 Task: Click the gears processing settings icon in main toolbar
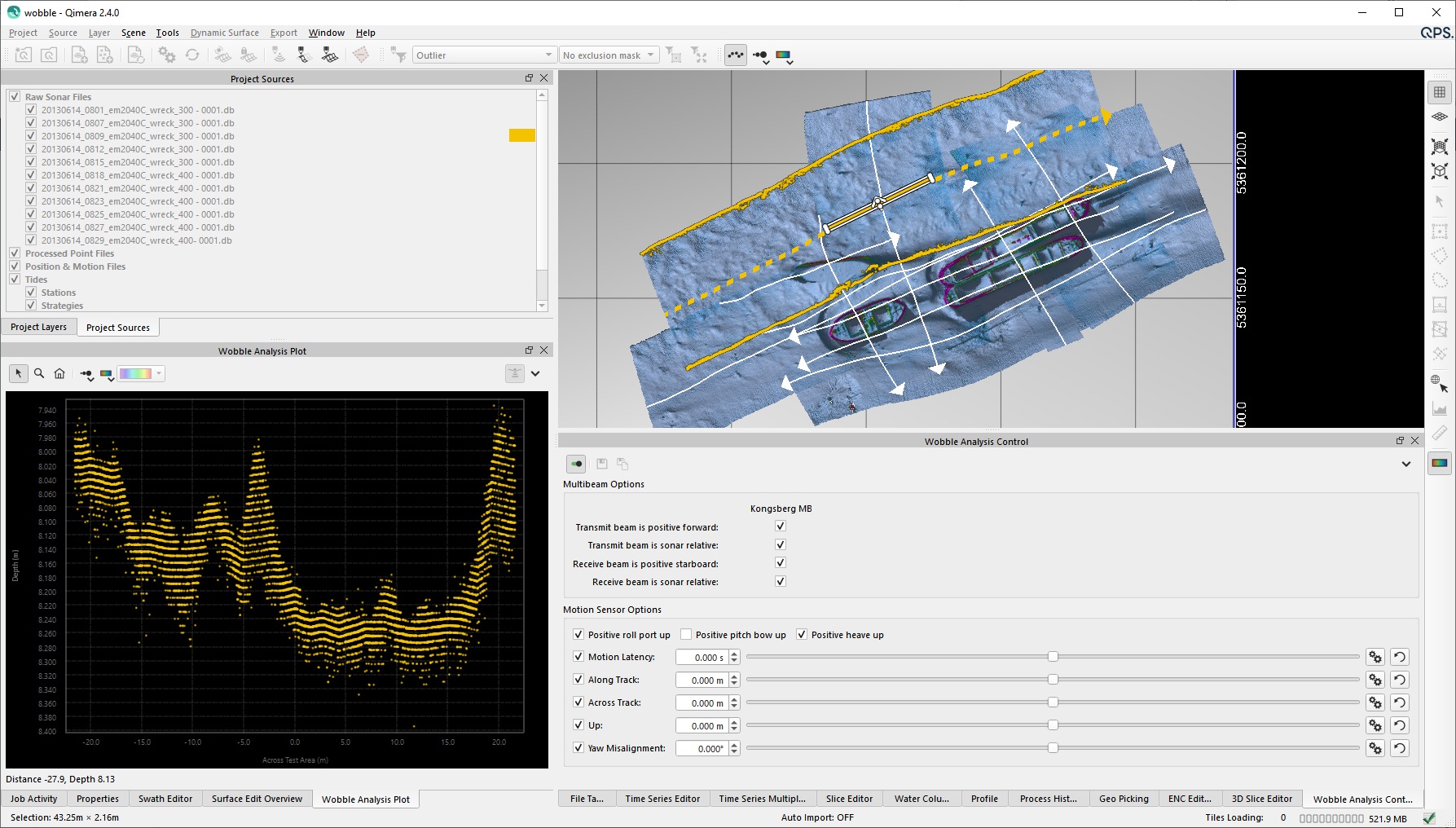[x=167, y=55]
